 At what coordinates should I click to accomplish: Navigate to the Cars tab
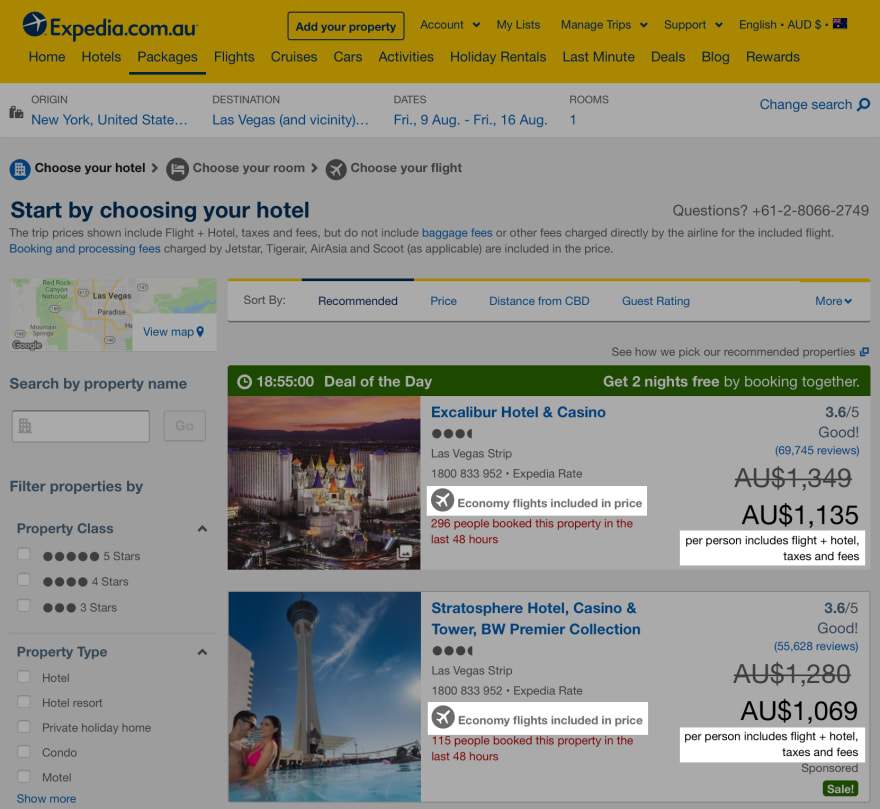[348, 57]
